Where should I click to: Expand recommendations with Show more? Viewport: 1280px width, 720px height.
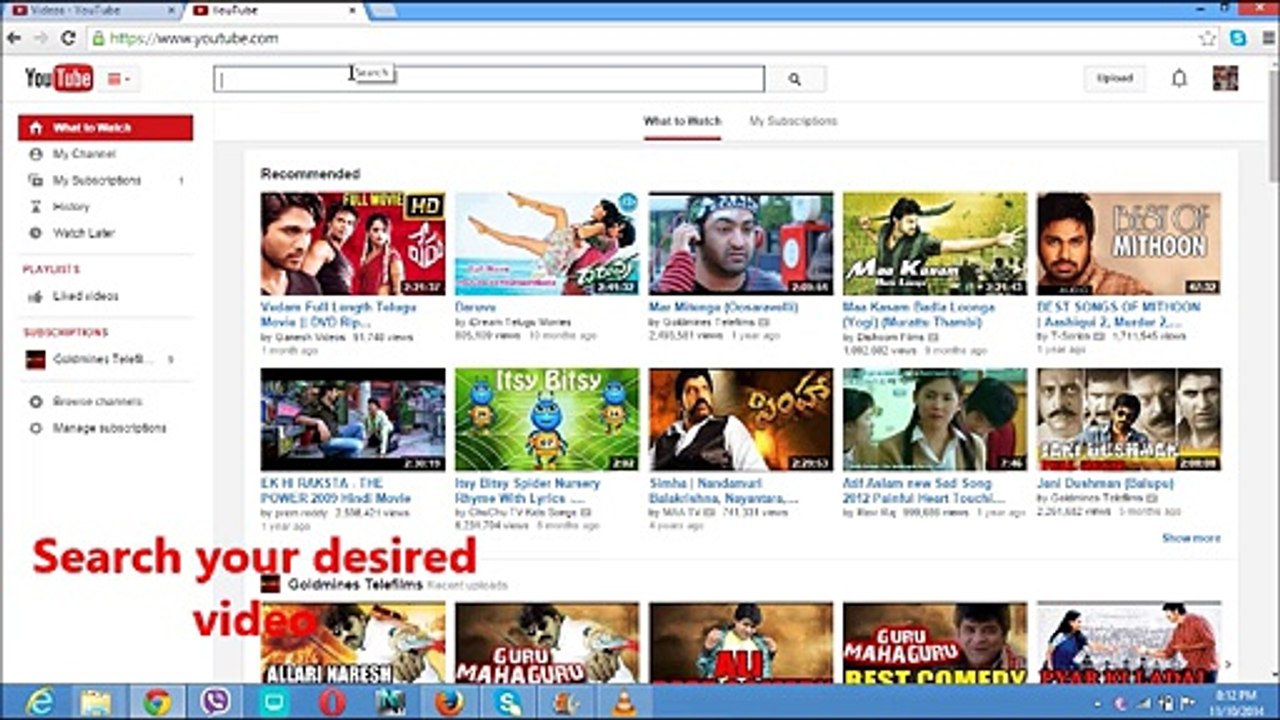click(1191, 538)
